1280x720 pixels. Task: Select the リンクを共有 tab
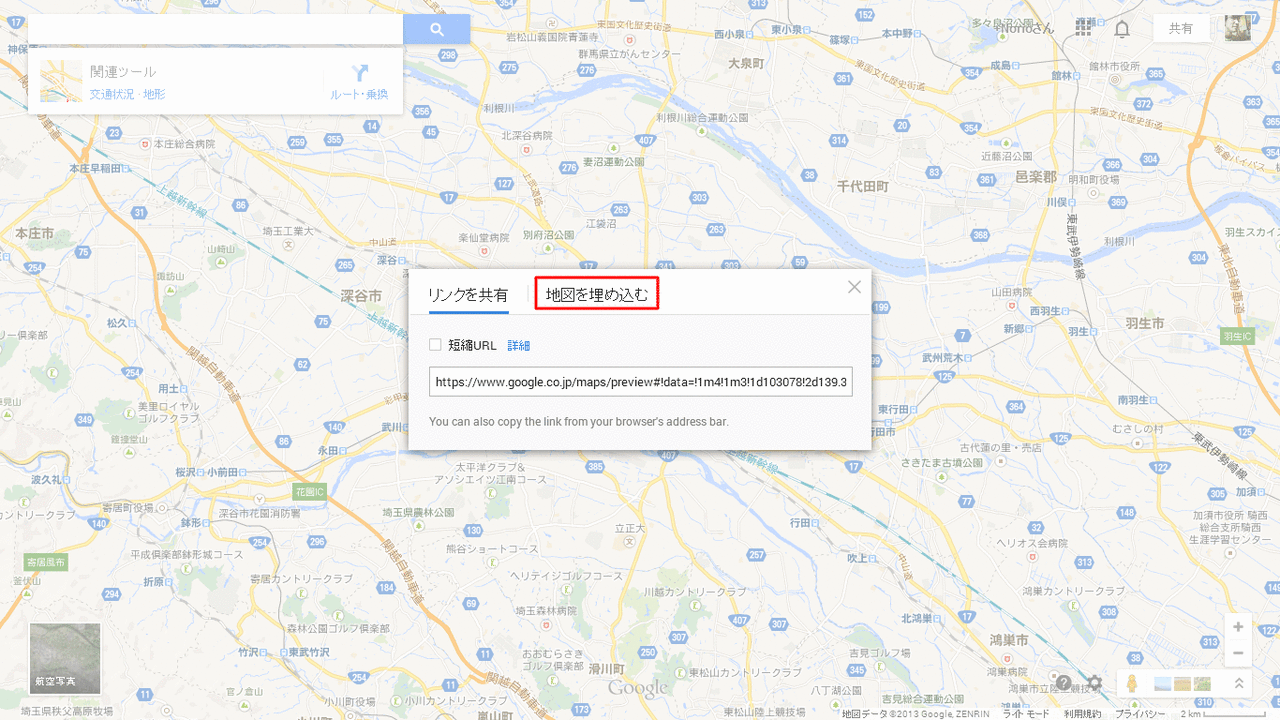[x=468, y=295]
